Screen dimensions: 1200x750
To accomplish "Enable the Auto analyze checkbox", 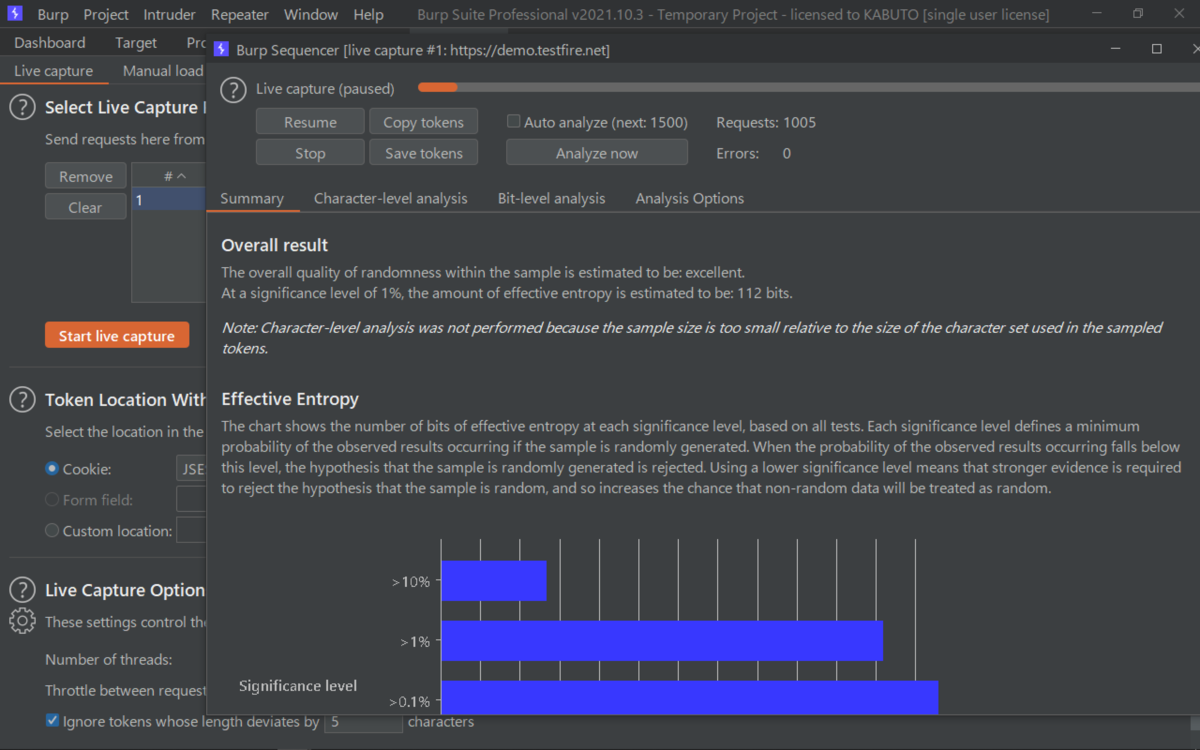I will point(514,122).
